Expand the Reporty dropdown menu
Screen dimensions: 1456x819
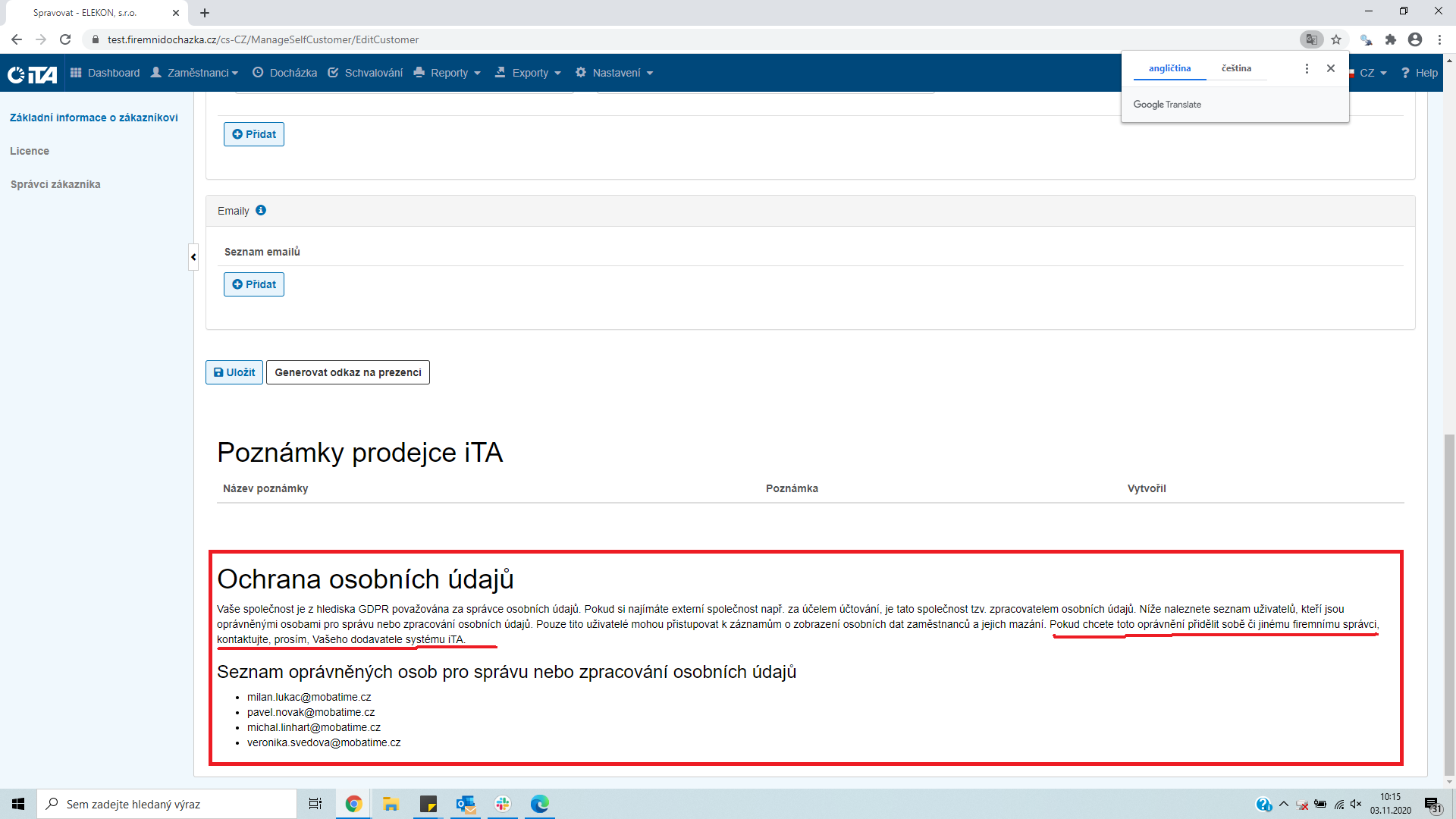(447, 73)
